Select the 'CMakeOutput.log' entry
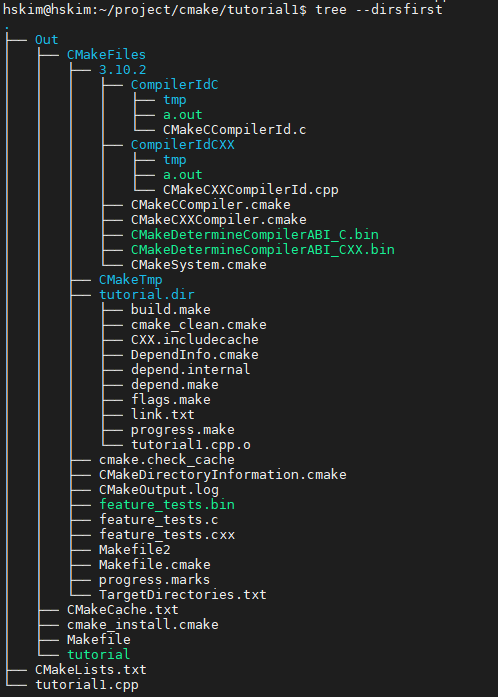Image resolution: width=498 pixels, height=697 pixels. coord(159,489)
